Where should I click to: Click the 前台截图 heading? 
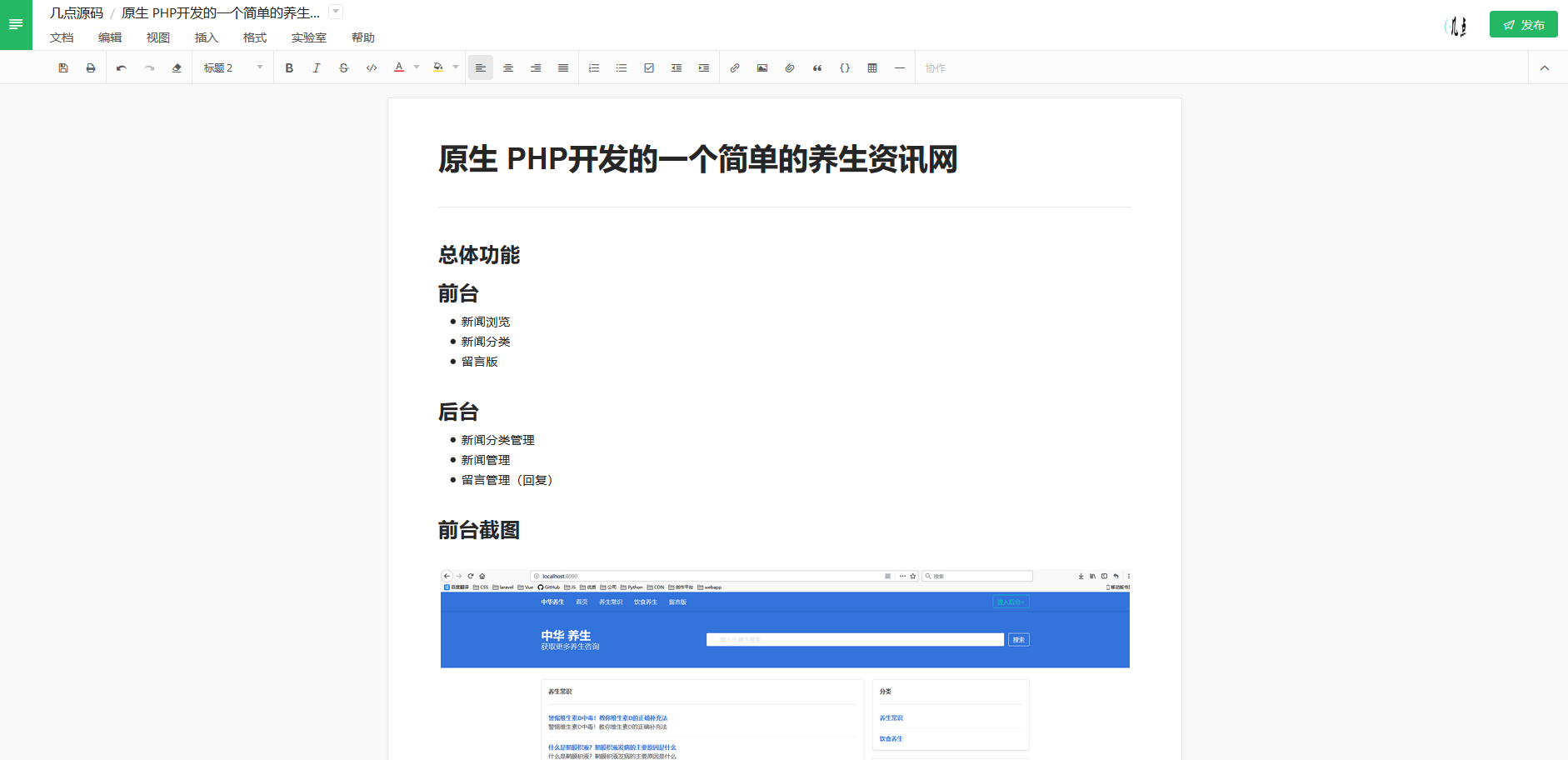(x=479, y=530)
